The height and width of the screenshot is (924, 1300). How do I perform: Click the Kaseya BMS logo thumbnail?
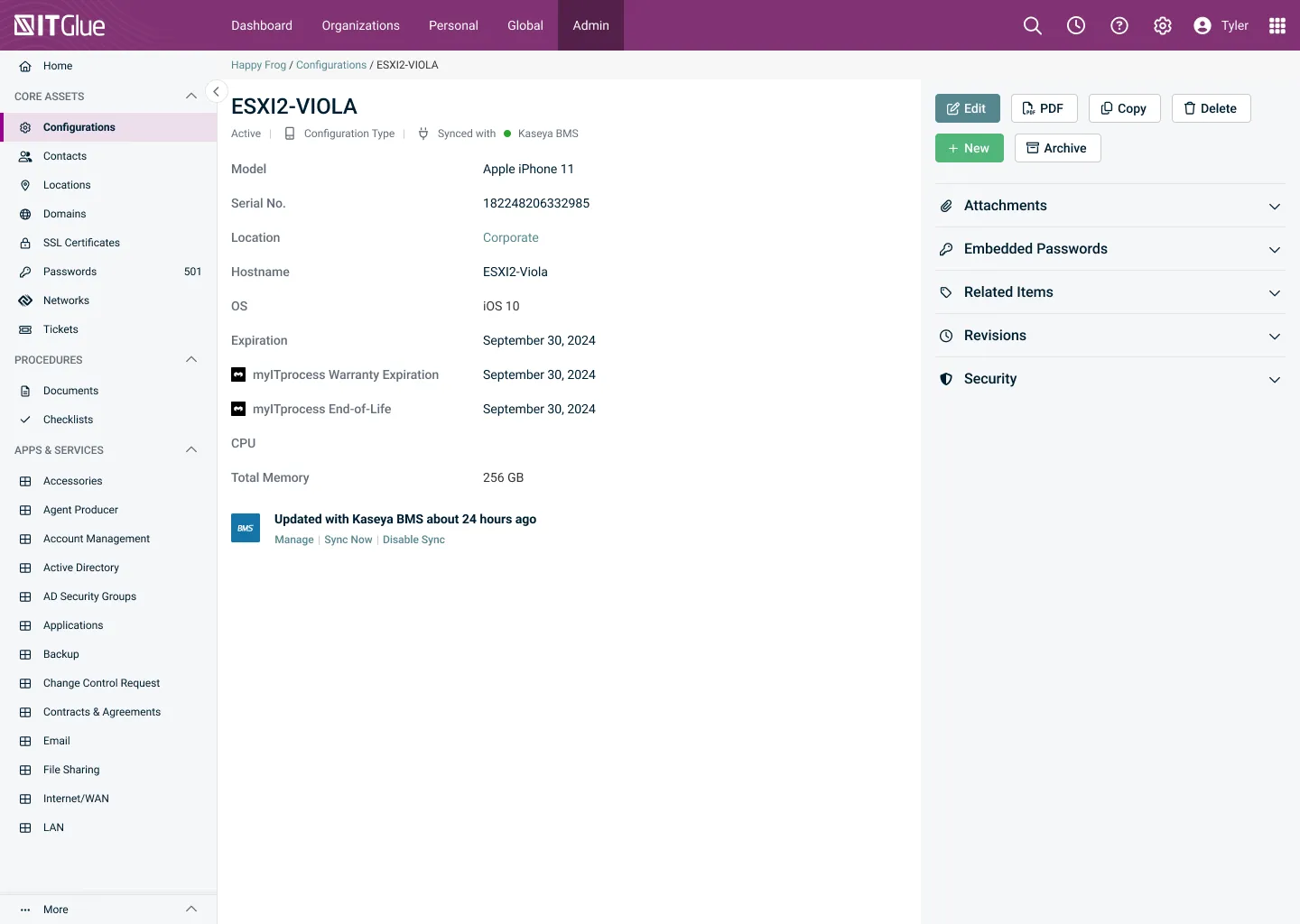pyautogui.click(x=246, y=528)
